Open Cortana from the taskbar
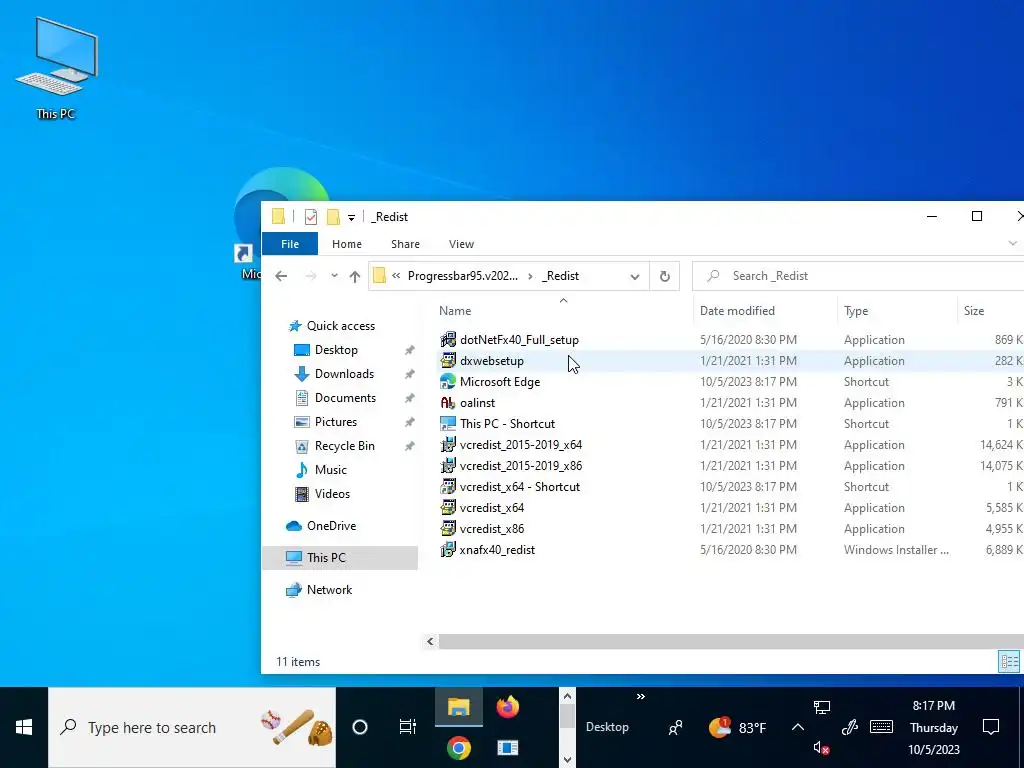Screen dimensions: 1024x768 click(360, 727)
